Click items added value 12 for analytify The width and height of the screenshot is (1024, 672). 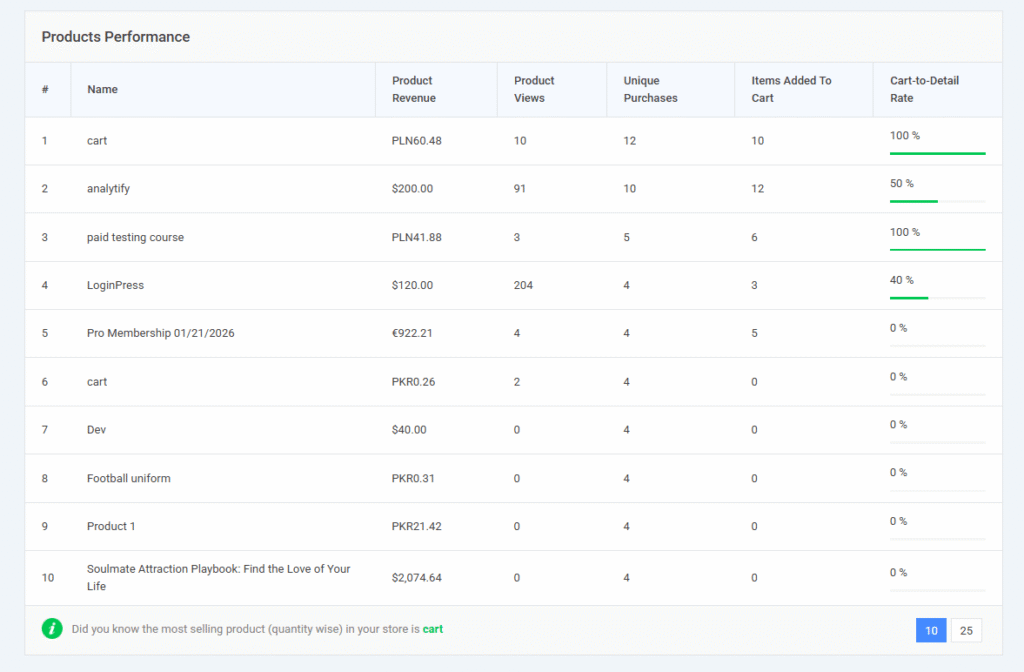758,189
